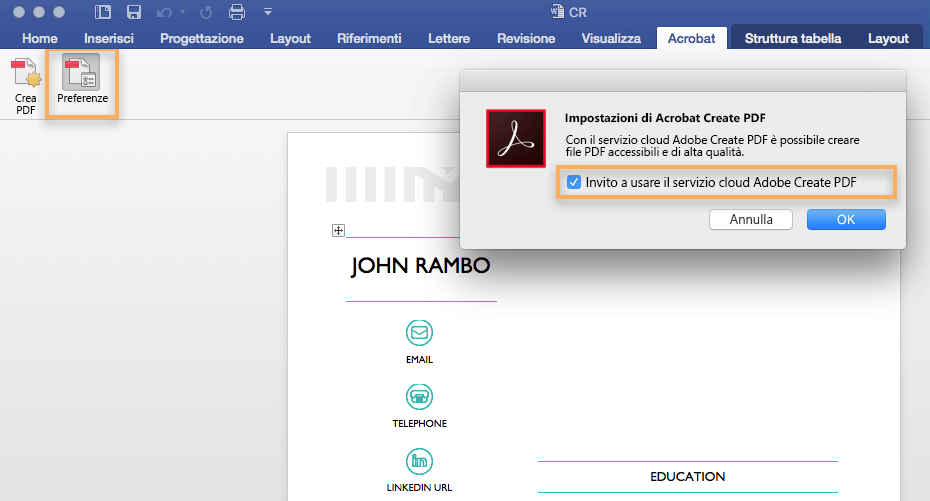Switch to the Inserisci tab
Viewport: 930px width, 501px height.
point(109,39)
